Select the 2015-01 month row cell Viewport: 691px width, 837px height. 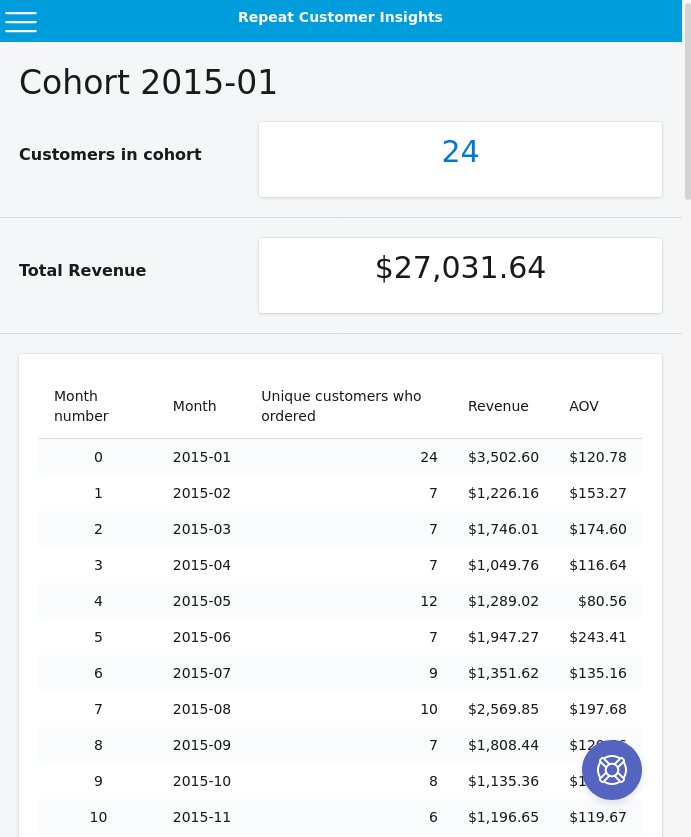pyautogui.click(x=201, y=457)
